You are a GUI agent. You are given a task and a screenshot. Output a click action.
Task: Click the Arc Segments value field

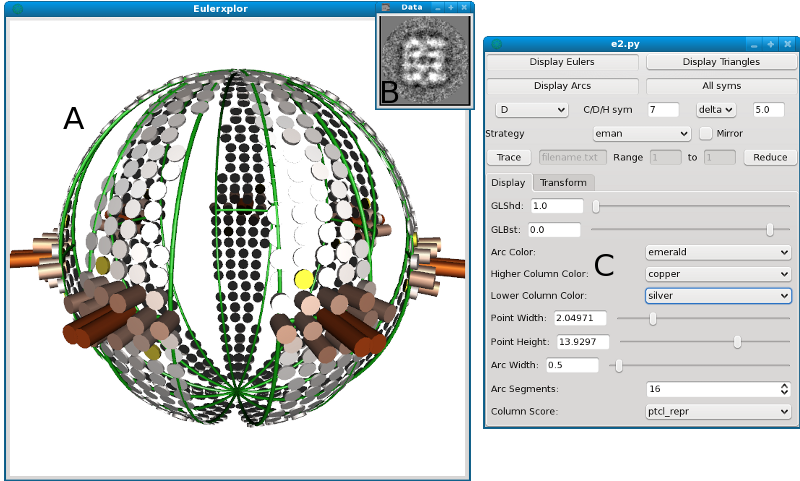[x=713, y=389]
